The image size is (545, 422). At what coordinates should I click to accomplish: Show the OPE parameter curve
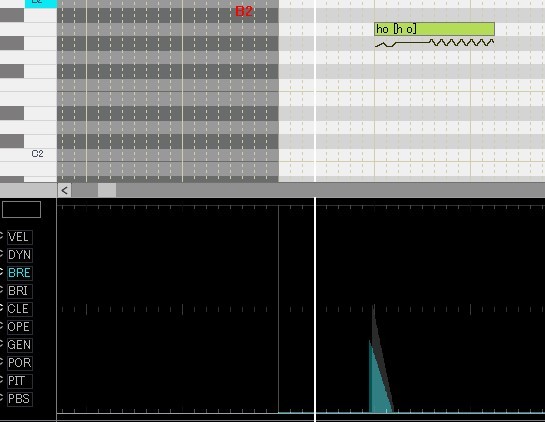[20, 327]
